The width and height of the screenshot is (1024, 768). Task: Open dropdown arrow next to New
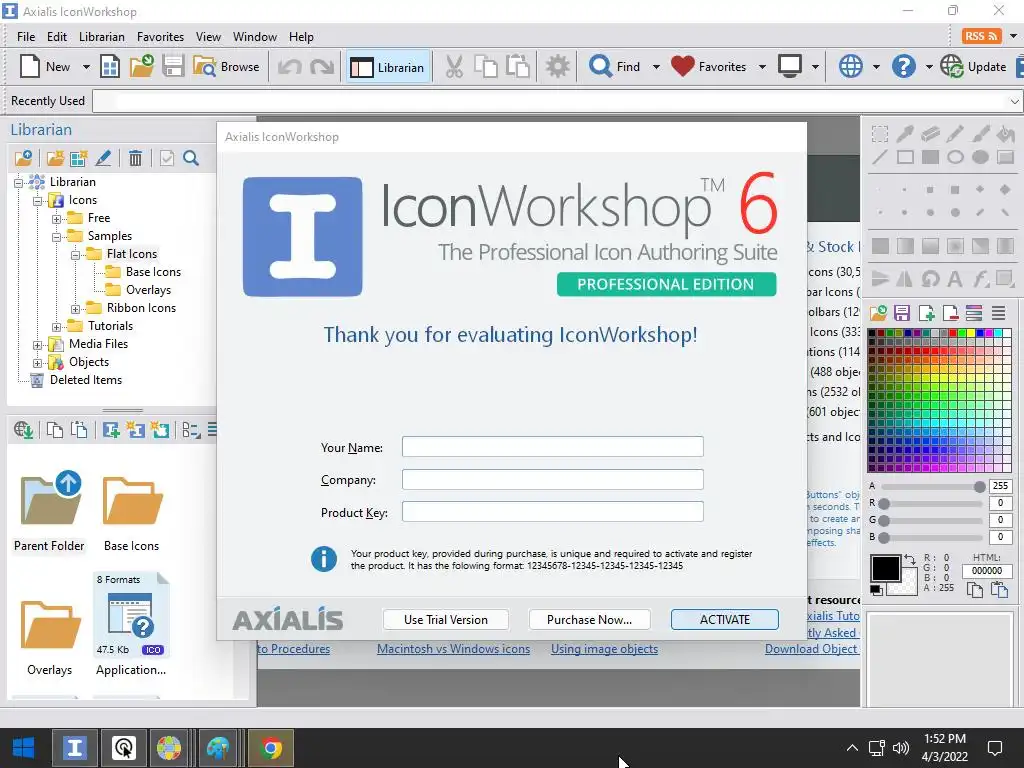tap(86, 67)
